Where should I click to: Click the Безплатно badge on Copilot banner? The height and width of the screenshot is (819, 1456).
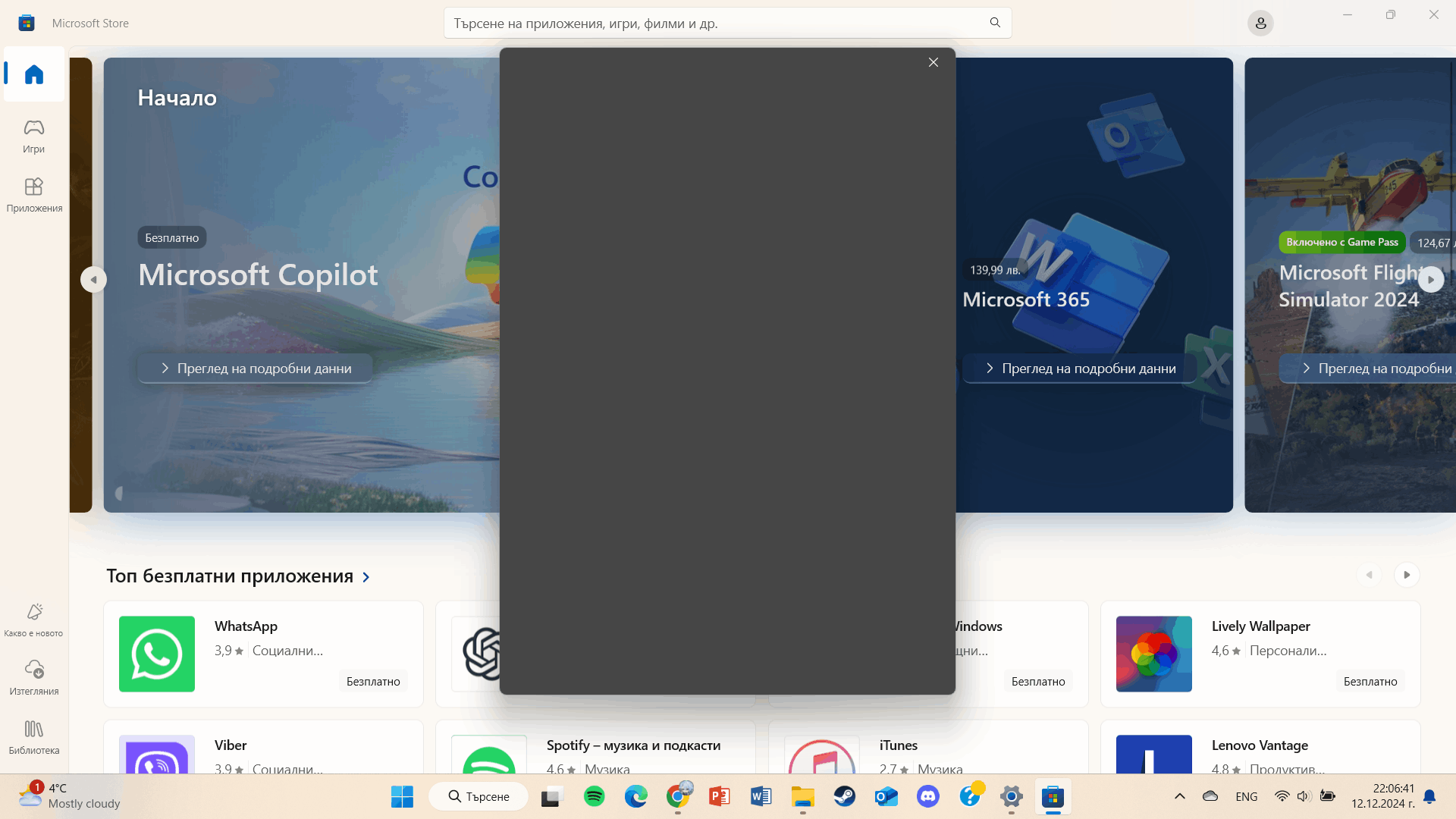[x=172, y=237]
